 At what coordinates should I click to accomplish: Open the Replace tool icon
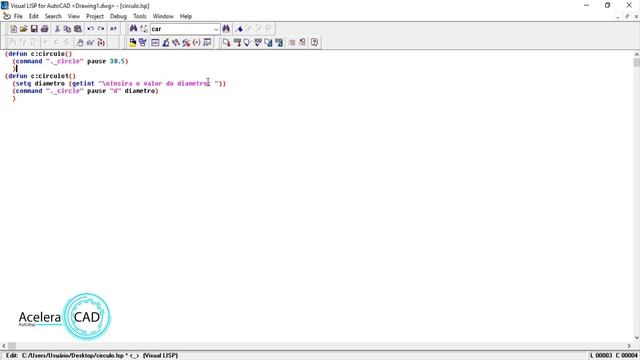[144, 29]
